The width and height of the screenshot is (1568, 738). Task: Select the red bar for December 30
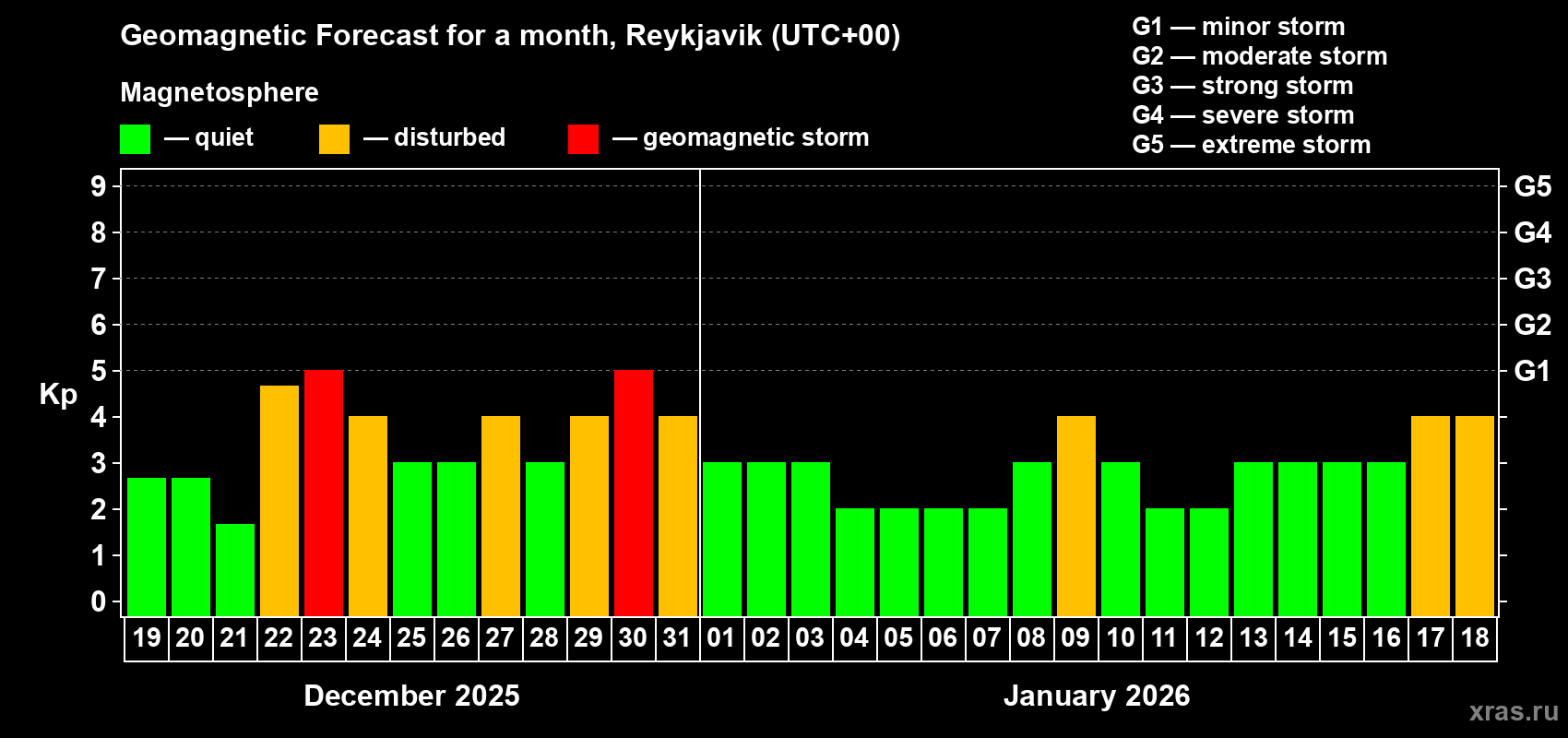(634, 494)
